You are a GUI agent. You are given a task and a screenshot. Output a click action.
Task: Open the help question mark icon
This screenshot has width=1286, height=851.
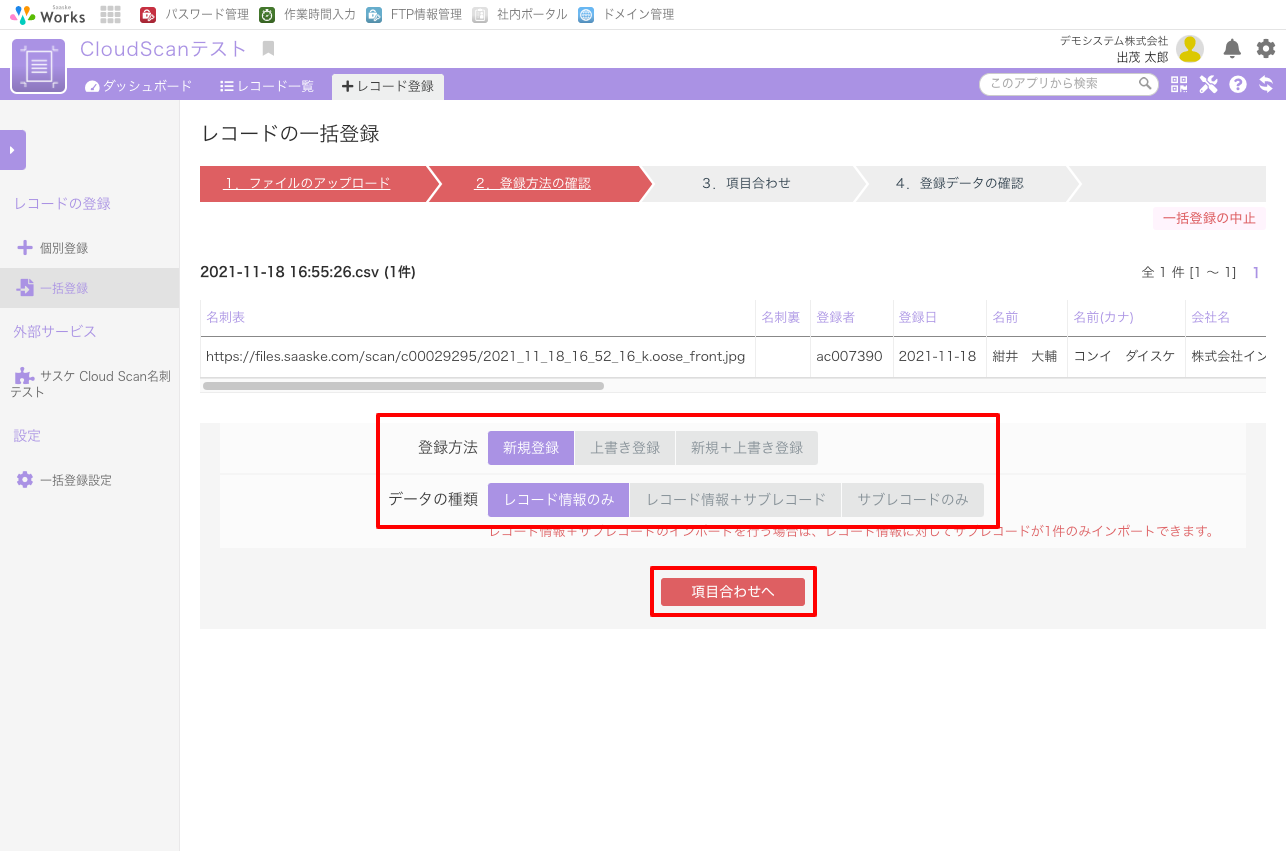(x=1238, y=84)
